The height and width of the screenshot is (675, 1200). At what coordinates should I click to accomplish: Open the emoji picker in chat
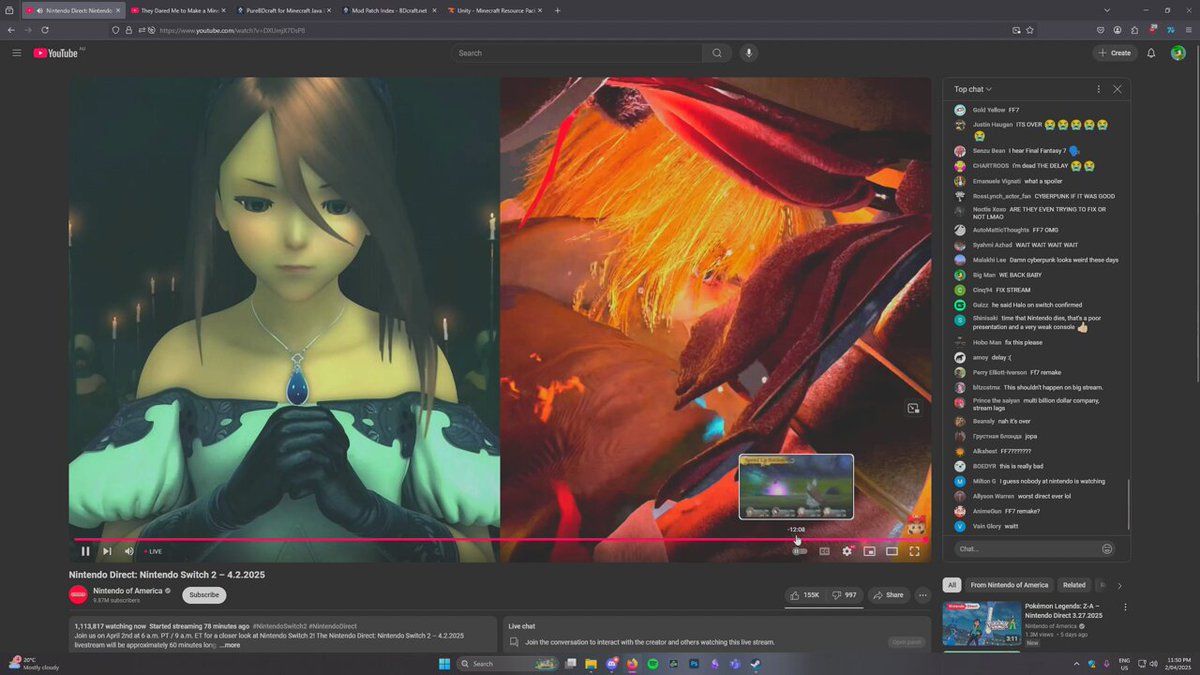click(1107, 549)
